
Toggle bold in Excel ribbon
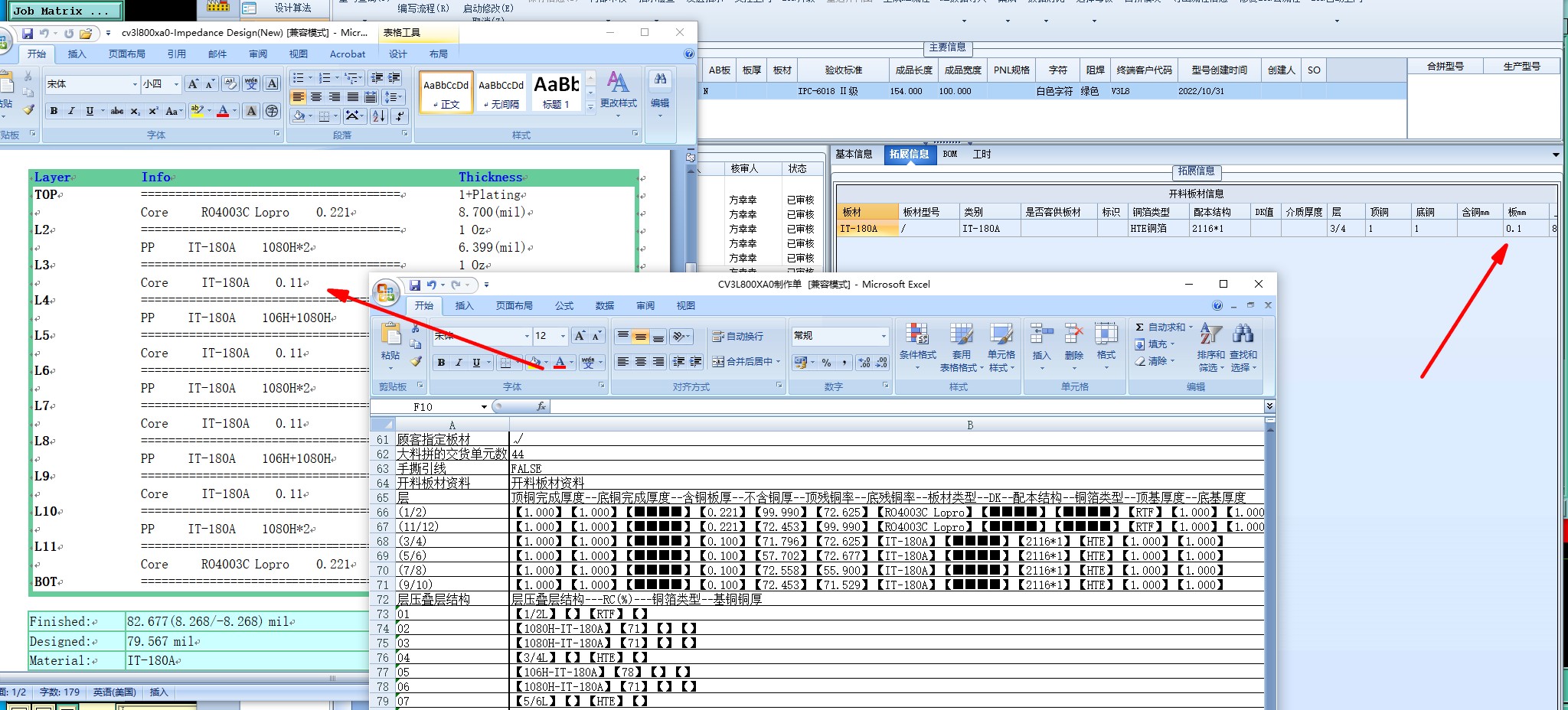click(x=441, y=363)
